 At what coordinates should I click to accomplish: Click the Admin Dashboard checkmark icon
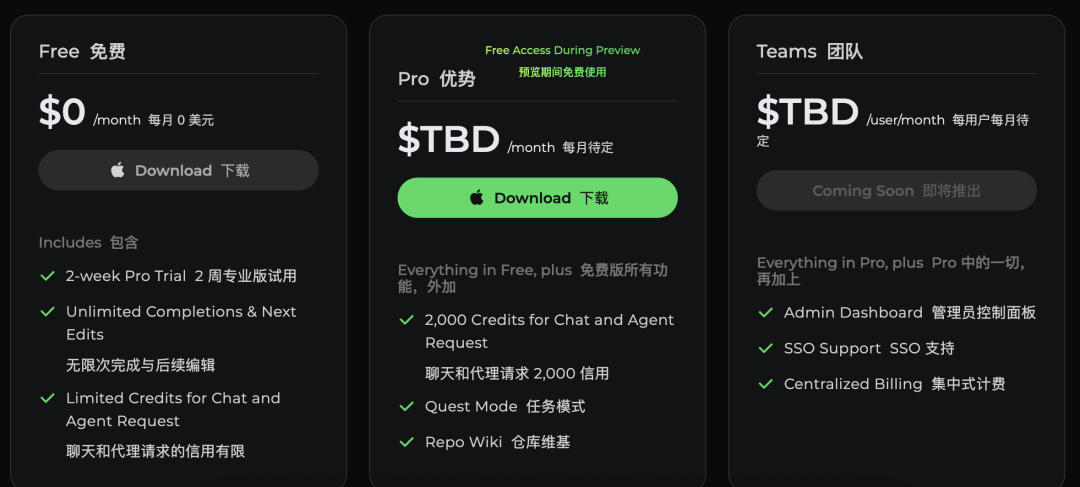click(x=765, y=313)
